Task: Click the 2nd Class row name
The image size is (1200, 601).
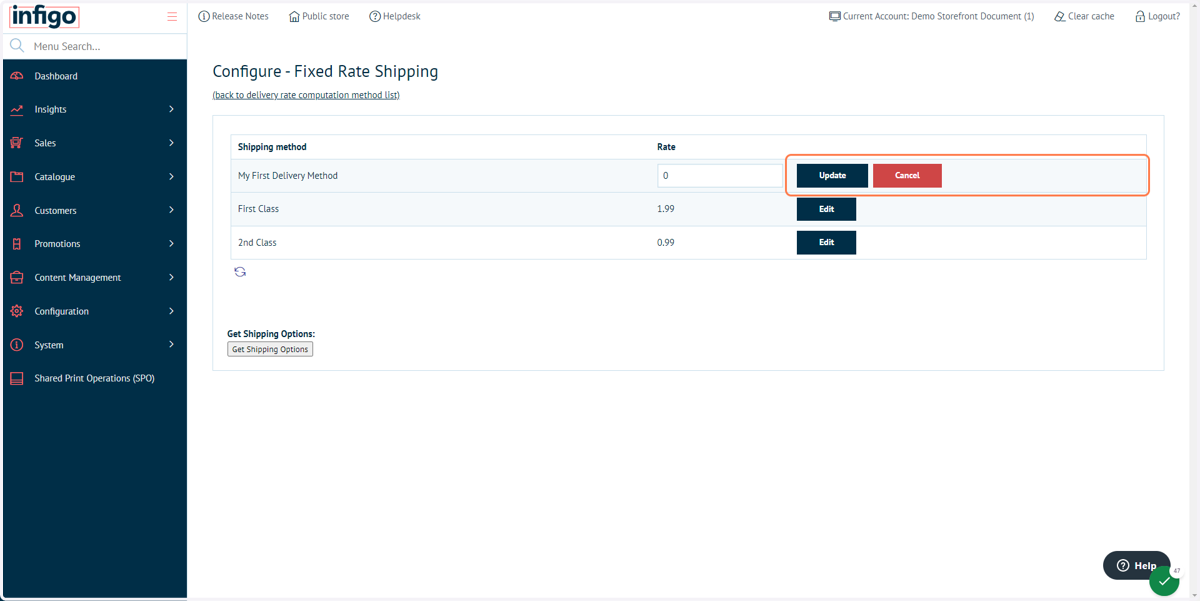Action: coord(257,243)
